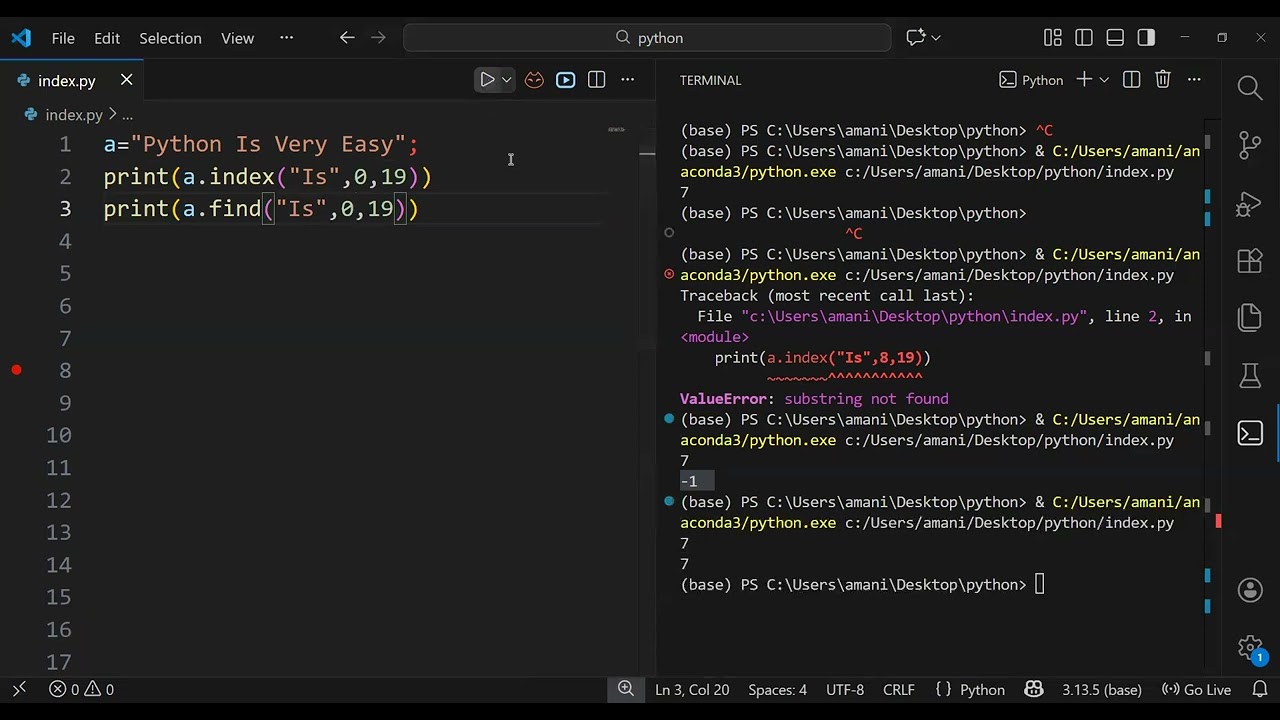Click the orange cat face icon in editor toolbar

pyautogui.click(x=534, y=80)
